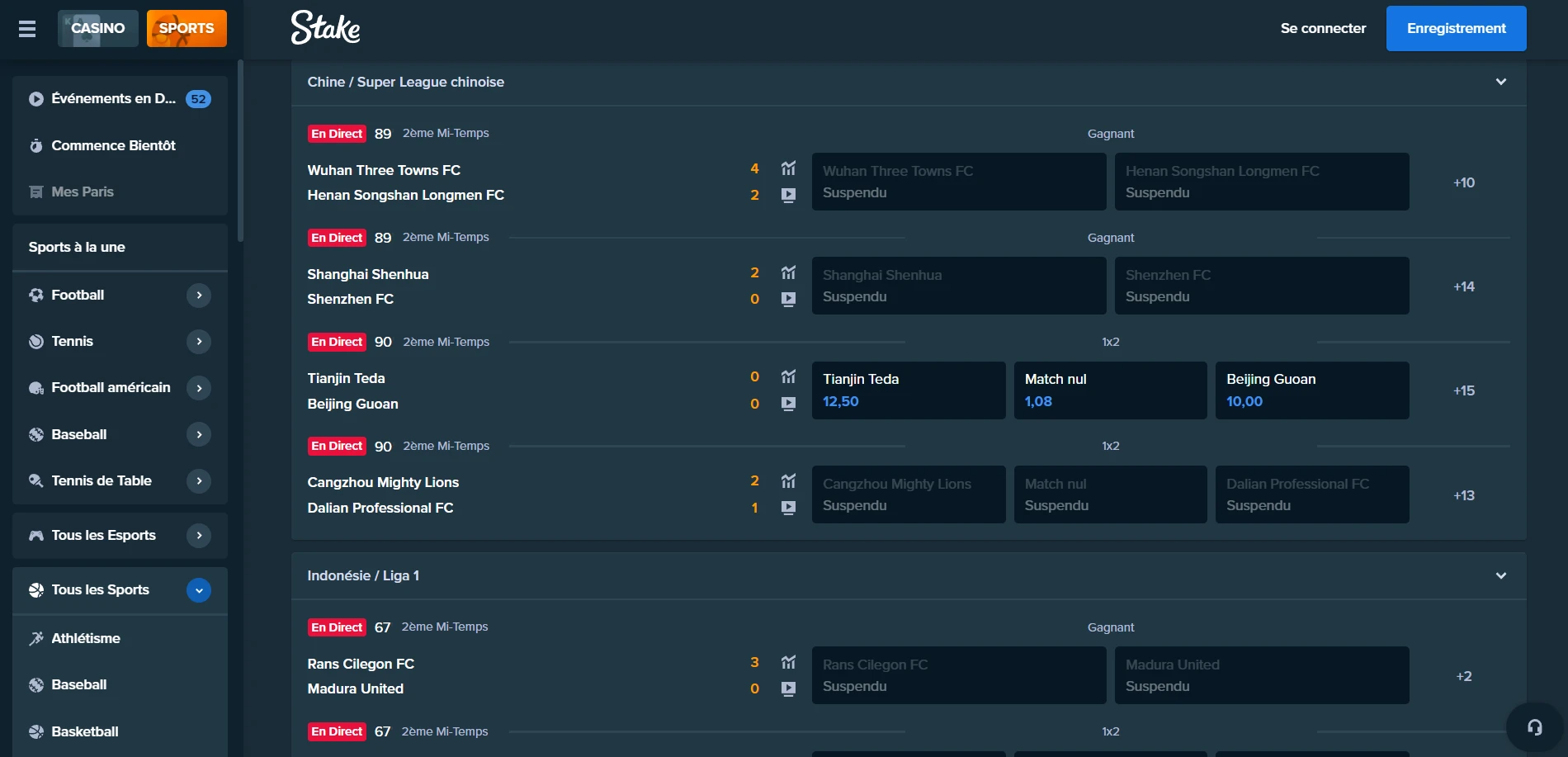Open Événements en Direct menu item
This screenshot has height=757, width=1568.
click(120, 99)
